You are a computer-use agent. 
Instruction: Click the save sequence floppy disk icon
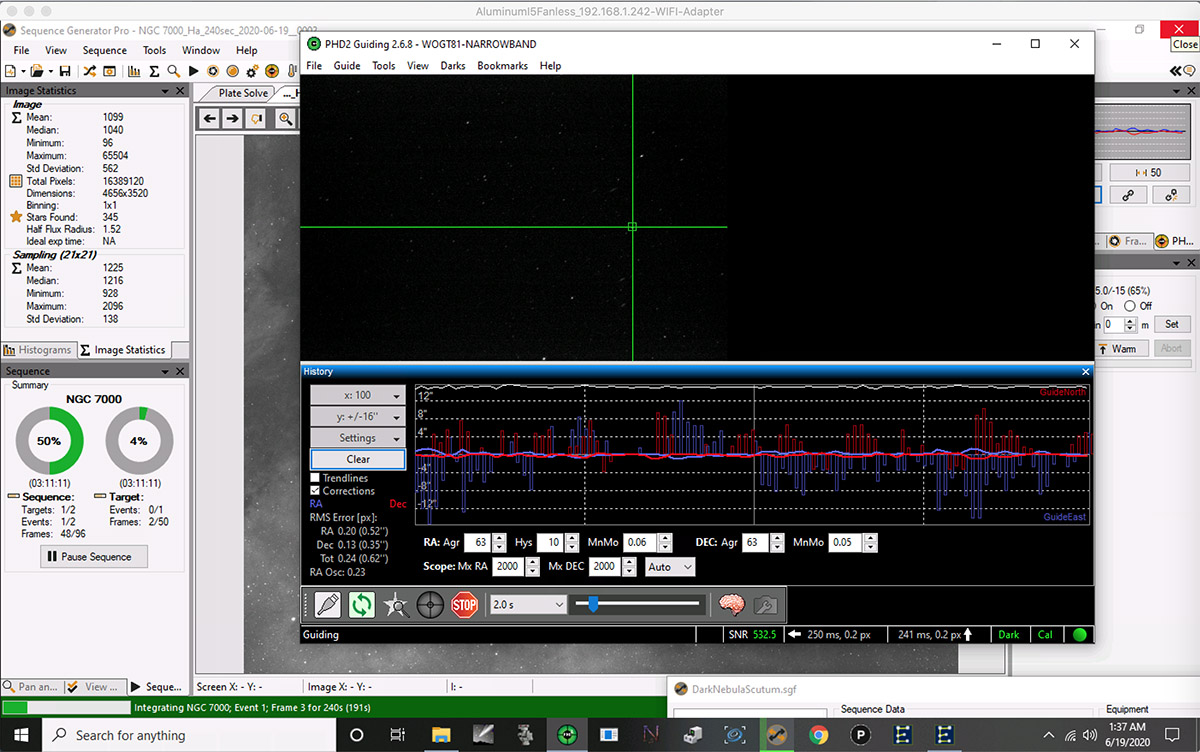coord(65,71)
